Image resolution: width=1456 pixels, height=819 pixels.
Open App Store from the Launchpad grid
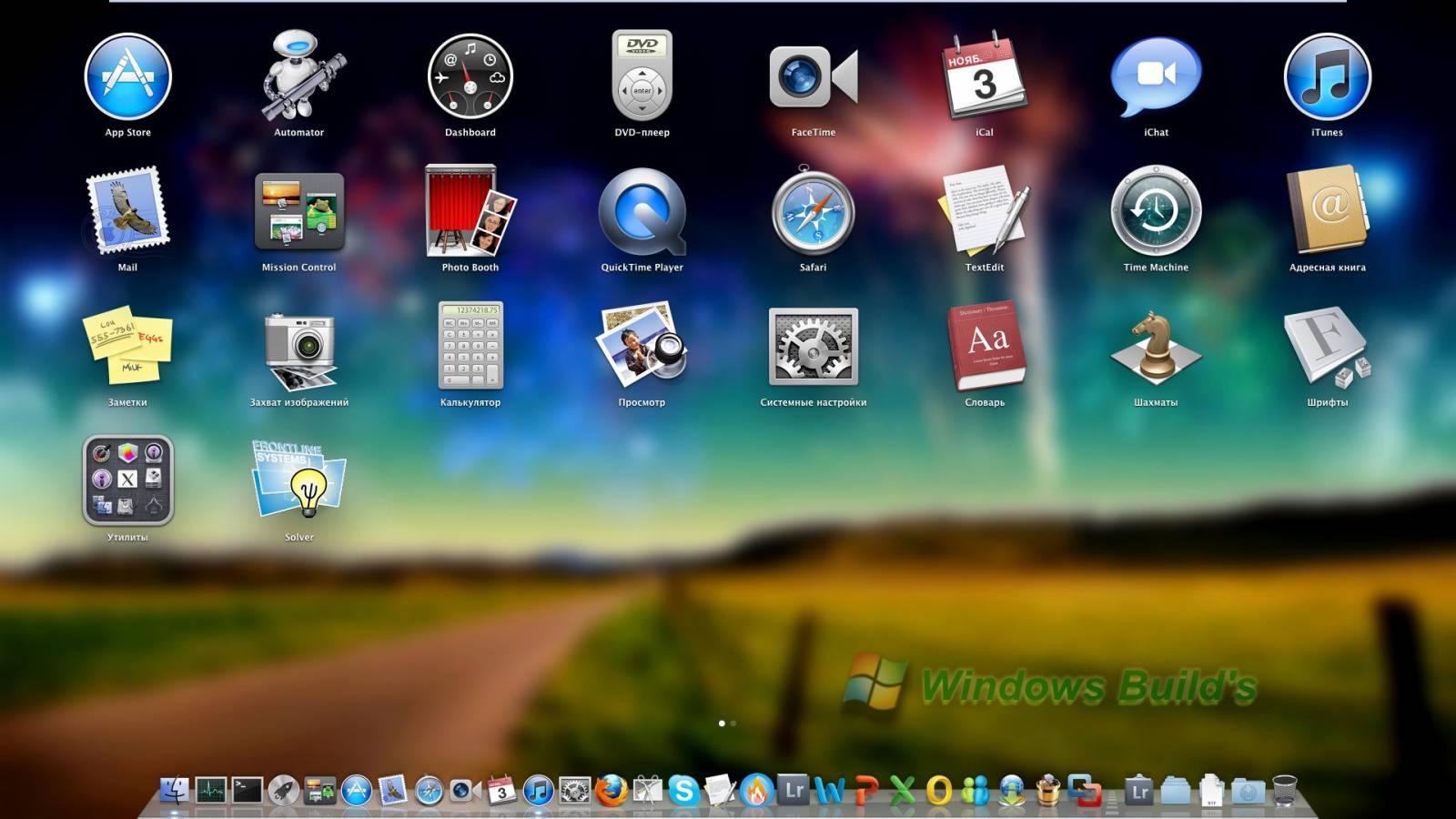point(128,77)
